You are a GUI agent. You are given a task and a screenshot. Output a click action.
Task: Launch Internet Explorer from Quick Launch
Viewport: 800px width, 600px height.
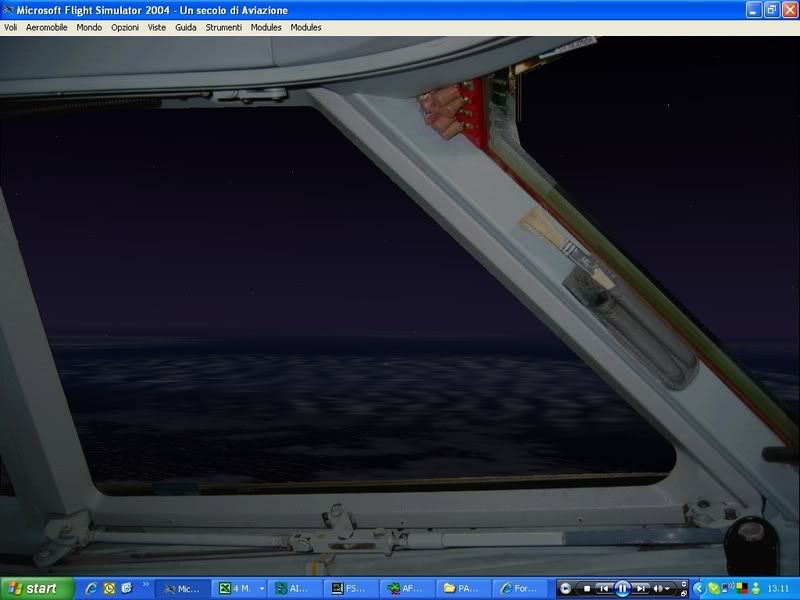(91, 589)
